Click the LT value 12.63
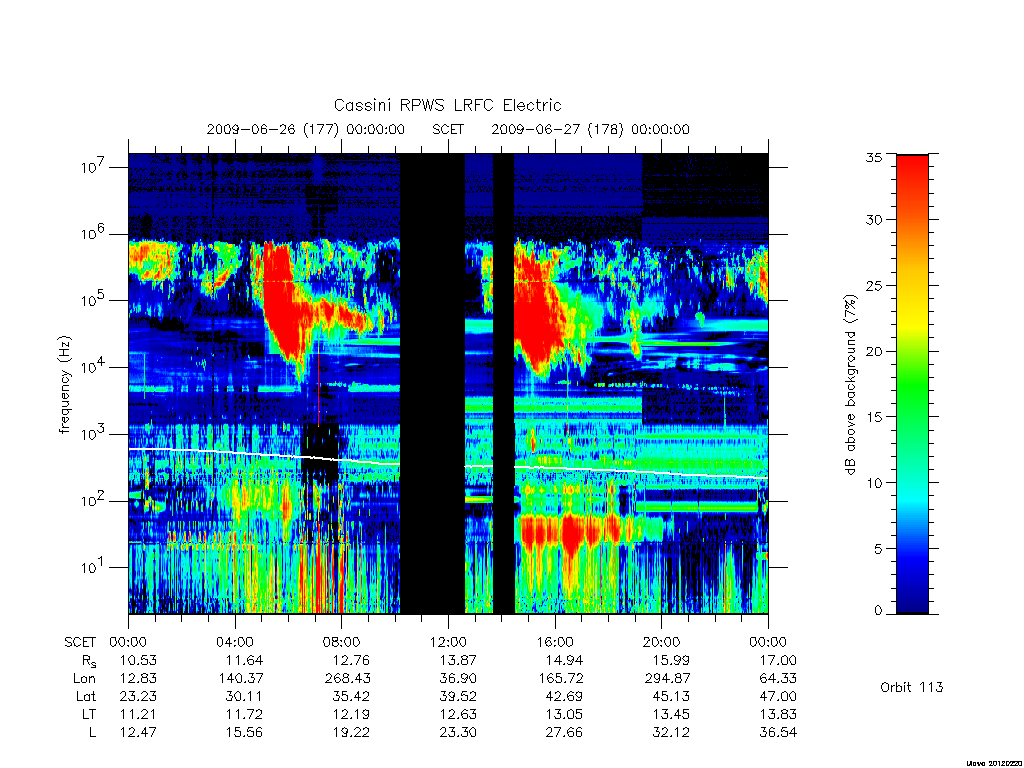The width and height of the screenshot is (1024, 768). click(458, 714)
